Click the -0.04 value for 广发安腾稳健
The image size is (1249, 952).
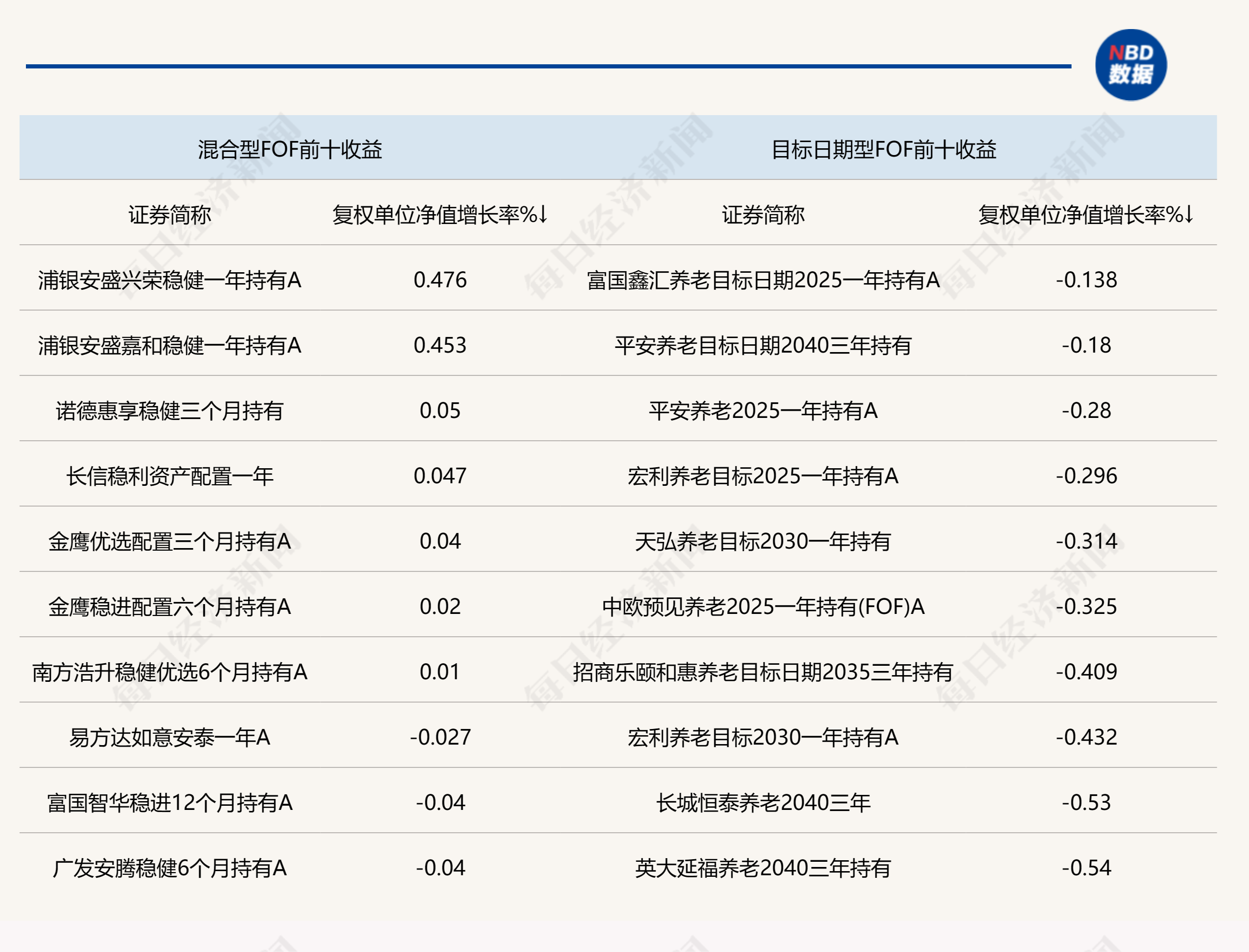click(440, 868)
